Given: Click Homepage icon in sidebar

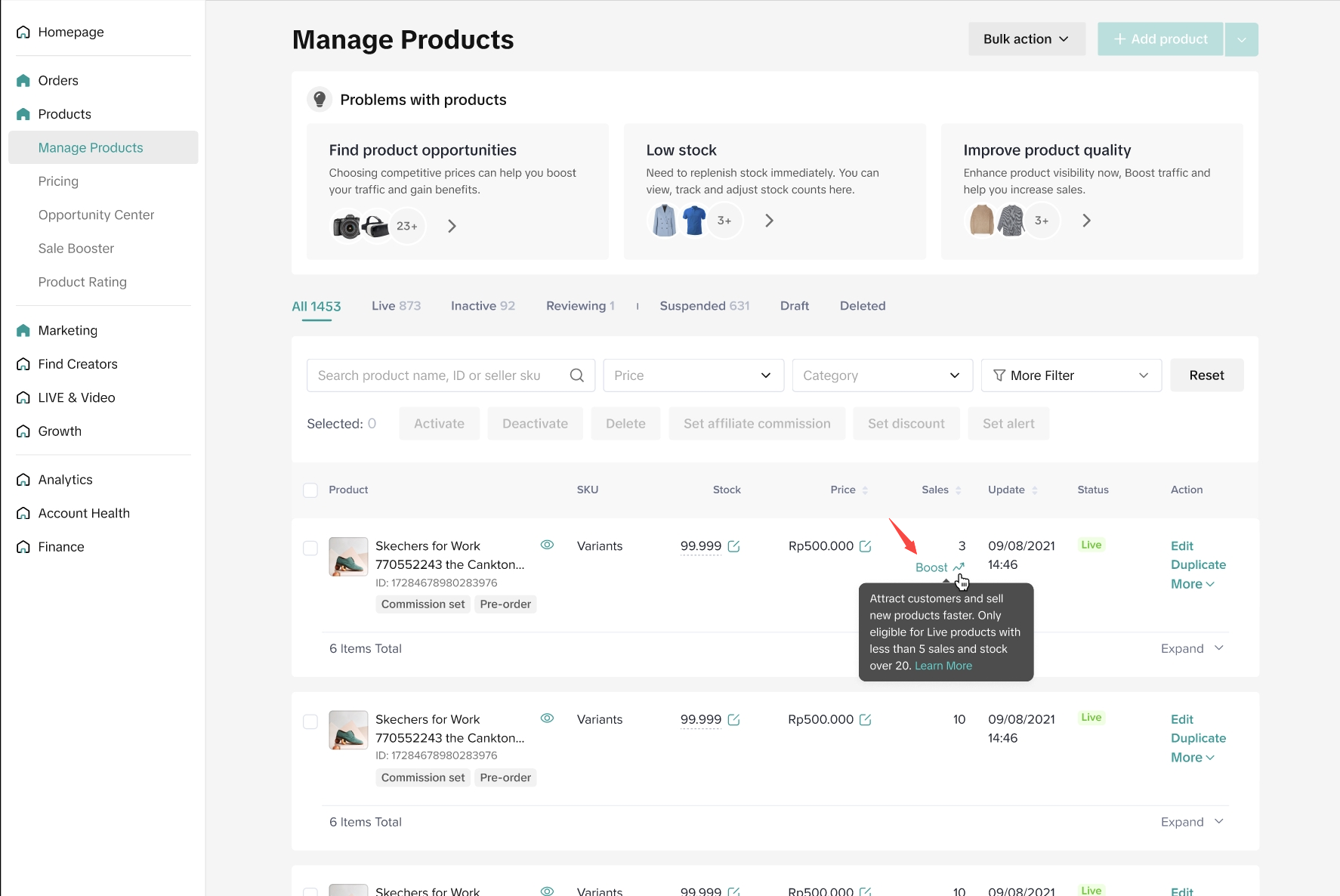Looking at the screenshot, I should (23, 32).
